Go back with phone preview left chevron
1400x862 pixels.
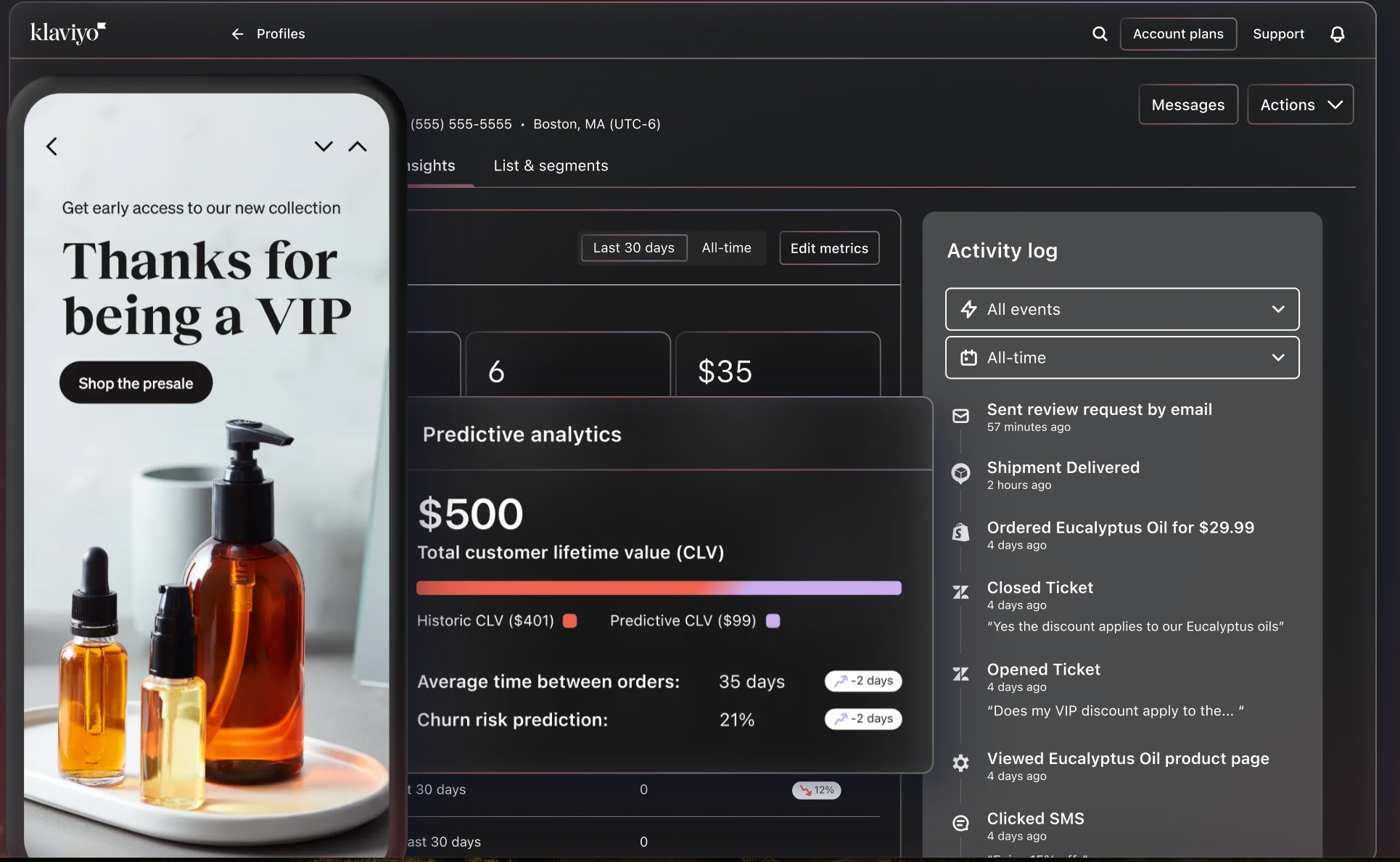52,147
